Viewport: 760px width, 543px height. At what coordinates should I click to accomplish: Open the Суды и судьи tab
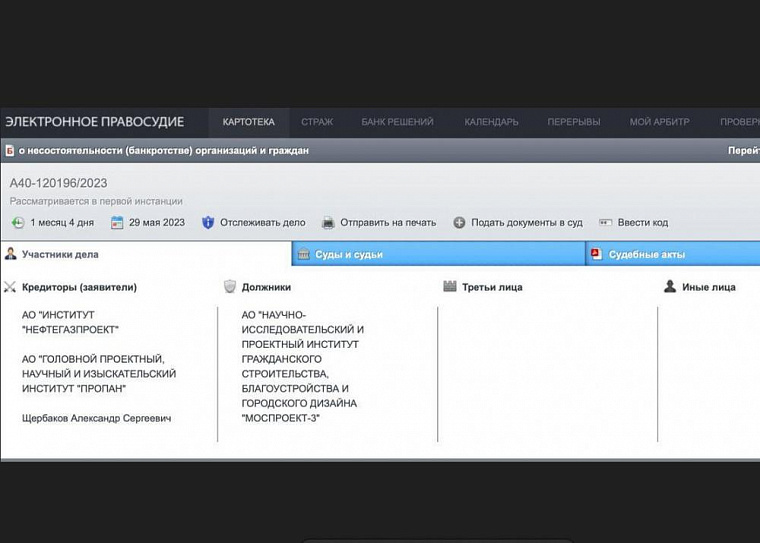coord(438,254)
